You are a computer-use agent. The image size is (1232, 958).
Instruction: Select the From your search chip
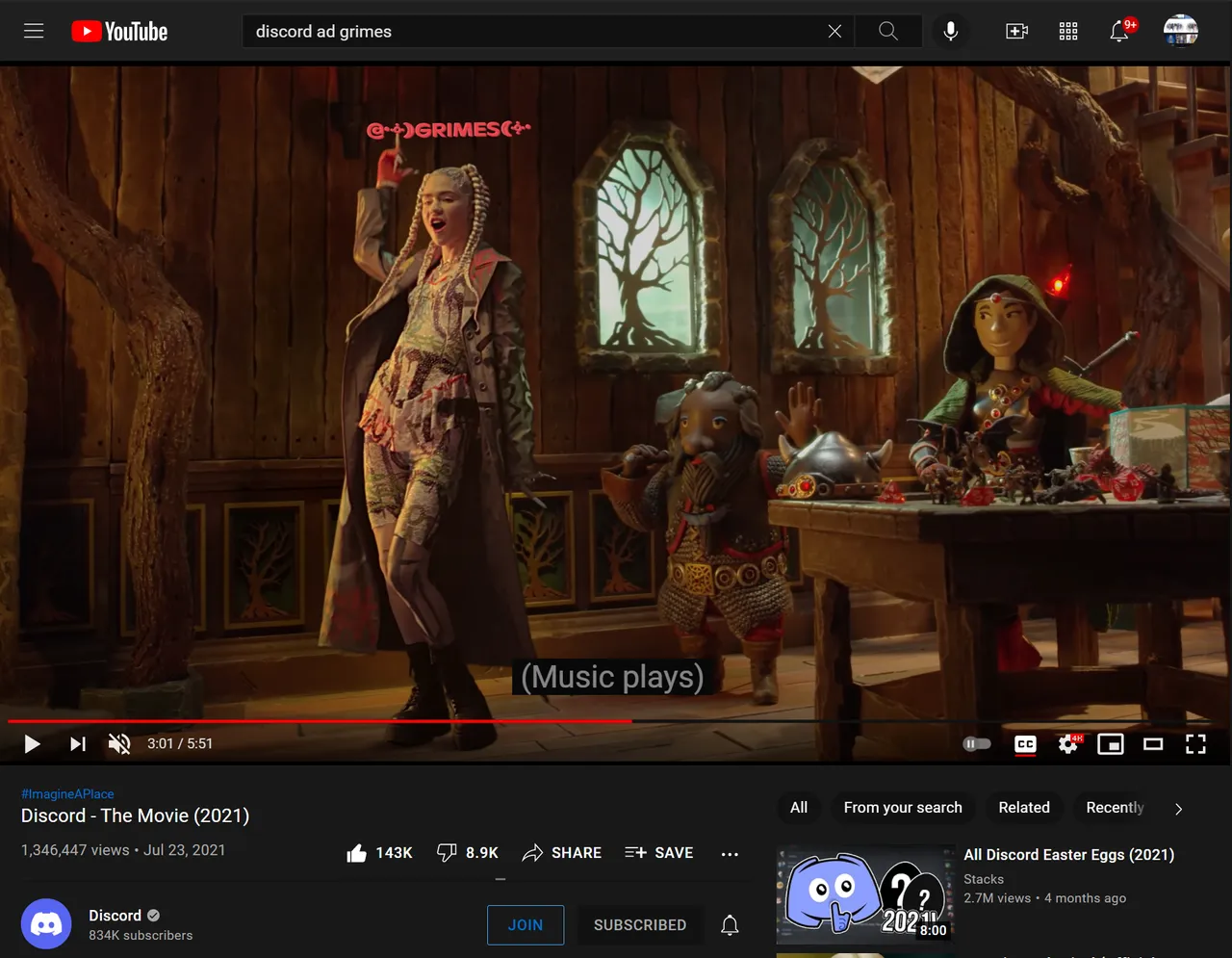(x=903, y=808)
